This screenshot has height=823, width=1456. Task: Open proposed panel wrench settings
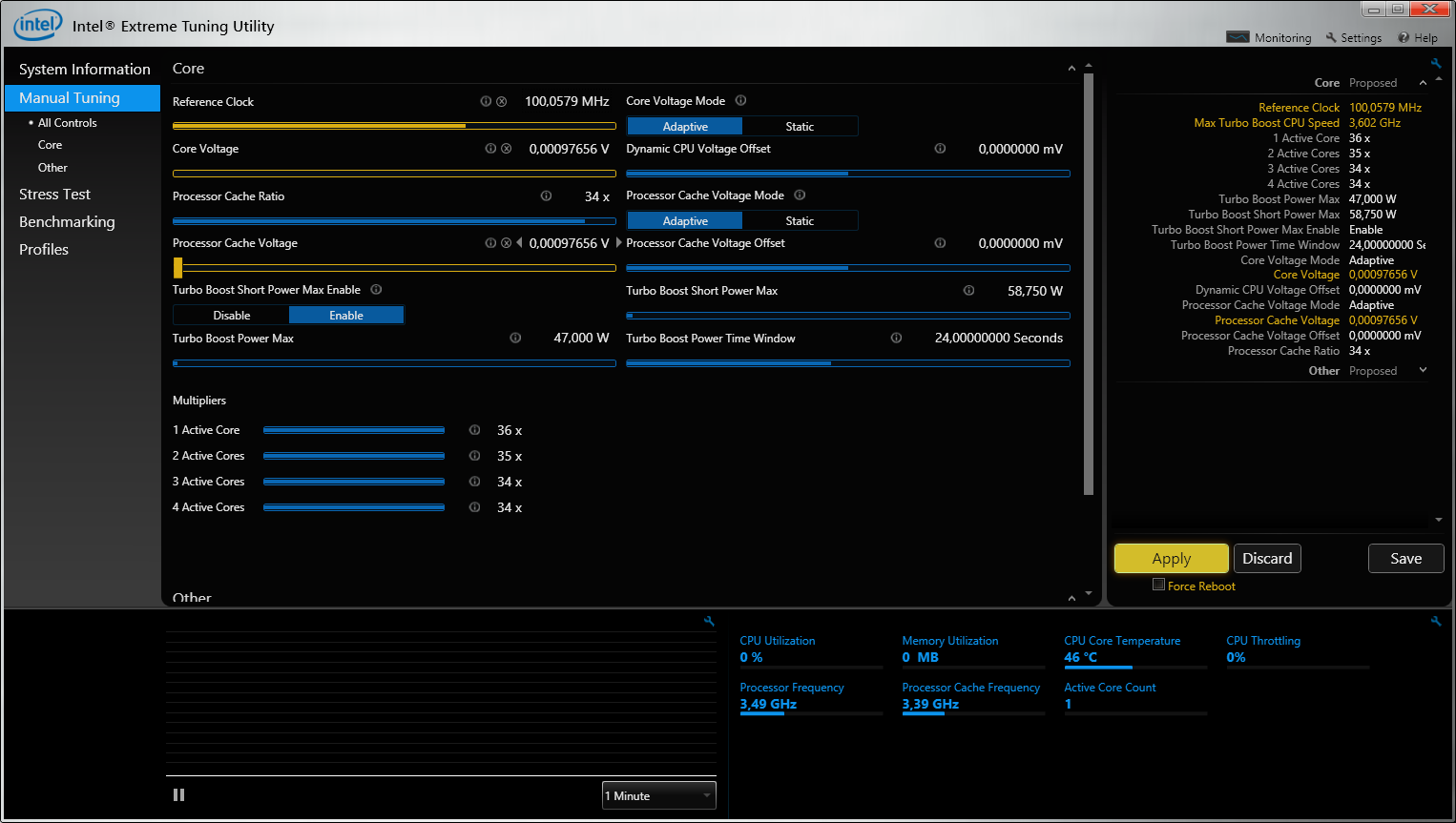coord(1436,64)
